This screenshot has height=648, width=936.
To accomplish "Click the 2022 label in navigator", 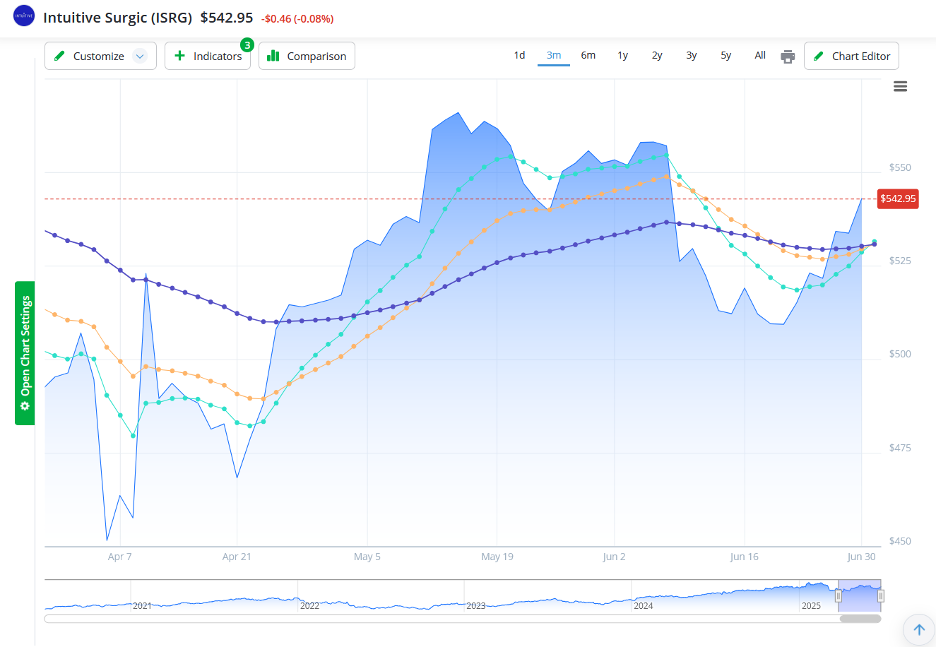I will [309, 606].
